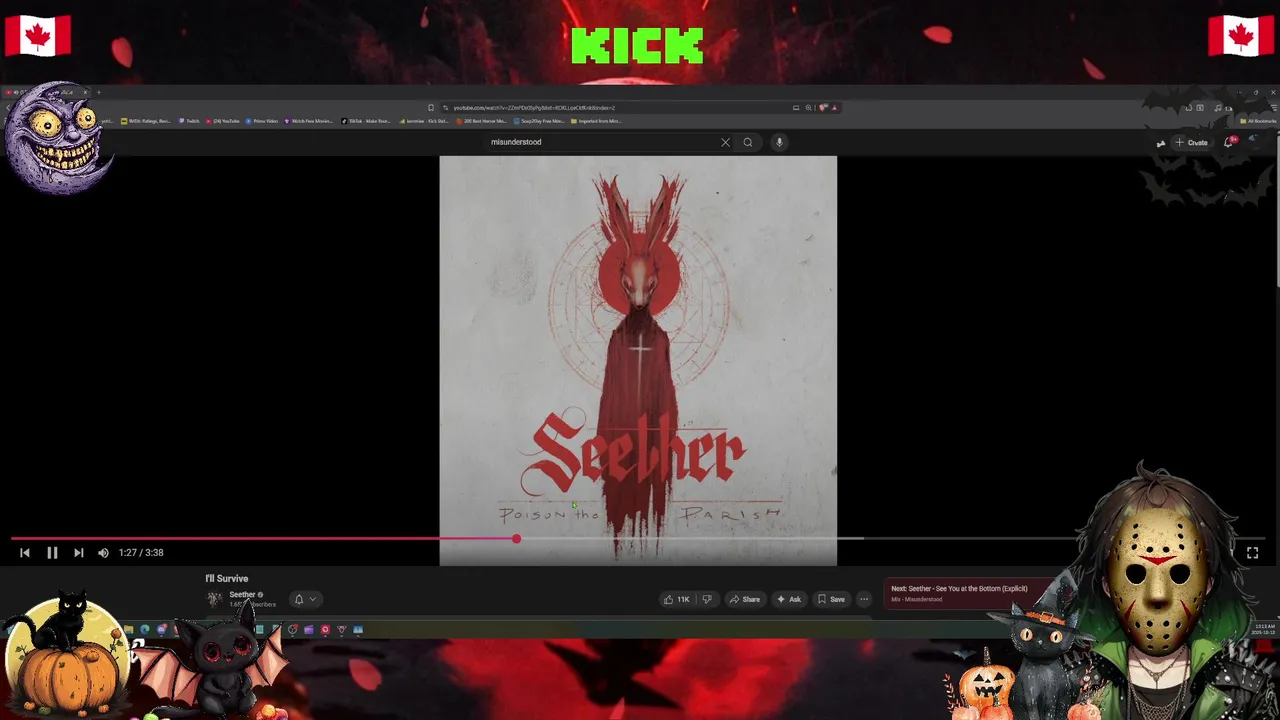
Task: Open the IMDb Ratings bookmark
Action: [146, 121]
